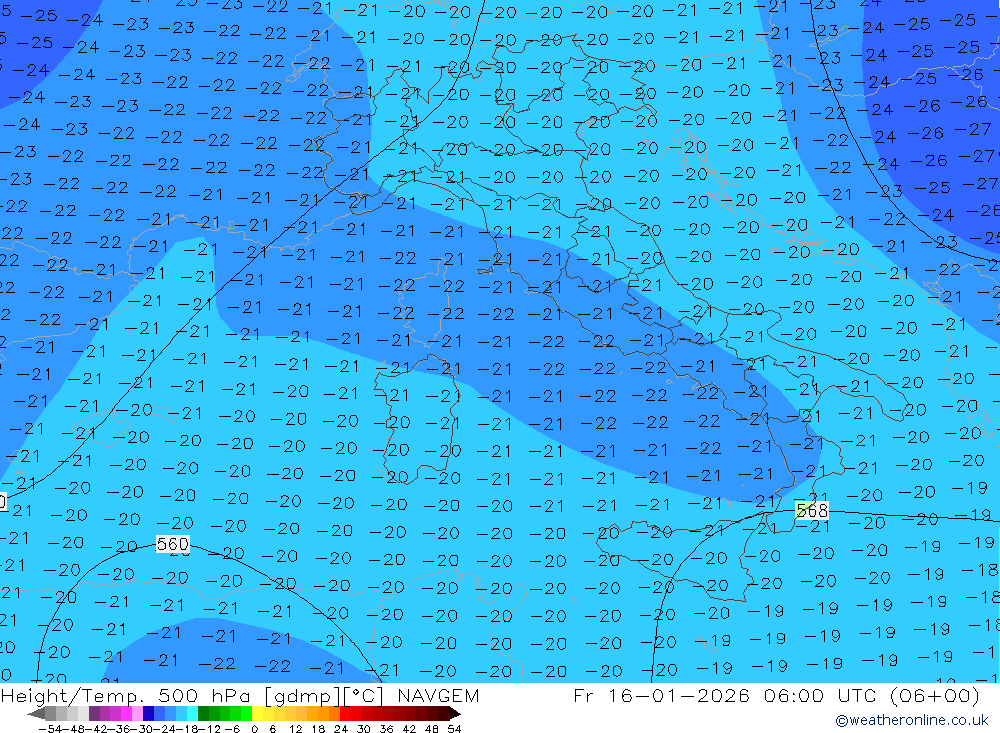Click the -54 legend scale value
Screen dimensions: 1000x733
(x=50, y=729)
